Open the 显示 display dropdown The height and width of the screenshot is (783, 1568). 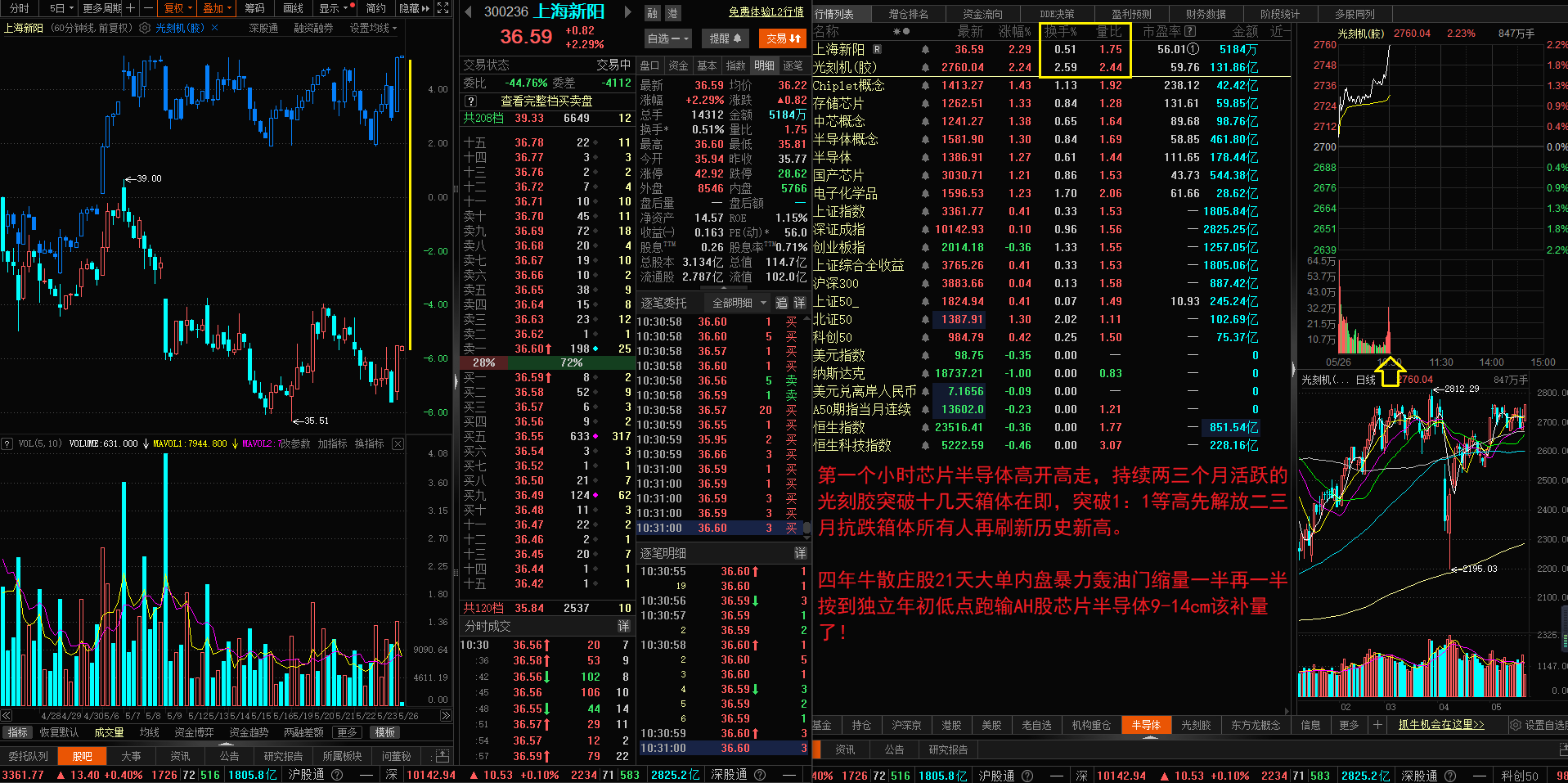pos(336,8)
